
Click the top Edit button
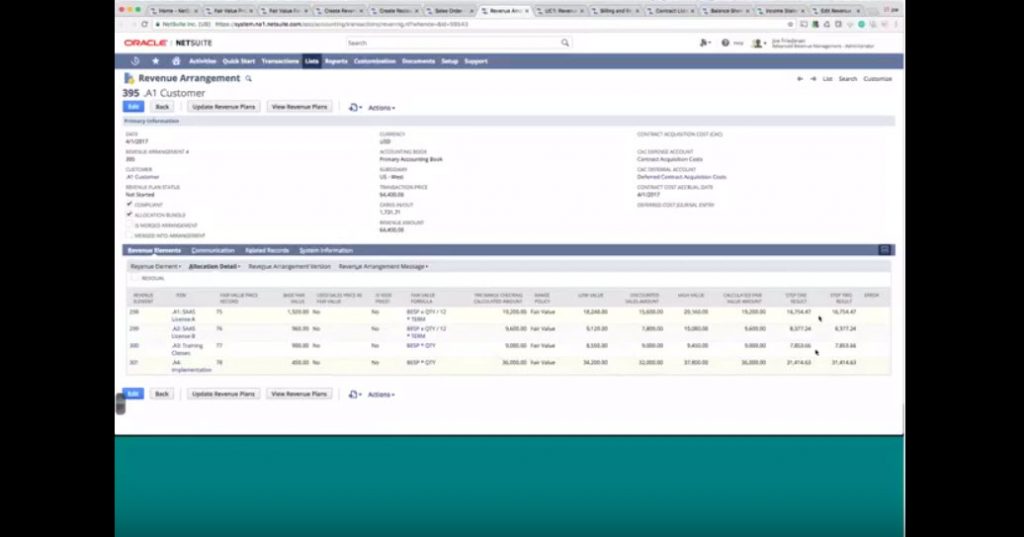pos(133,106)
